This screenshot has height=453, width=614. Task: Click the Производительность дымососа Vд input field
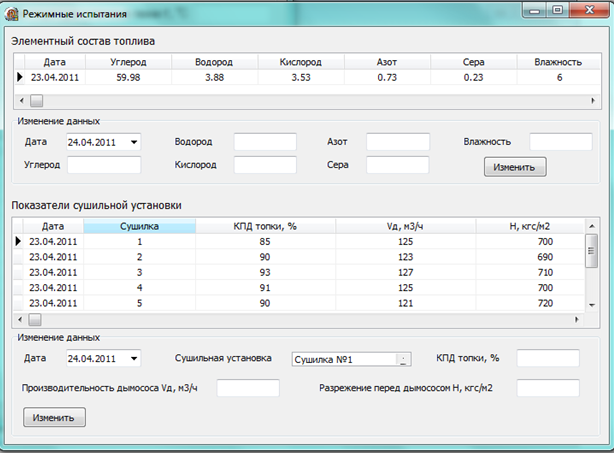coord(248,388)
